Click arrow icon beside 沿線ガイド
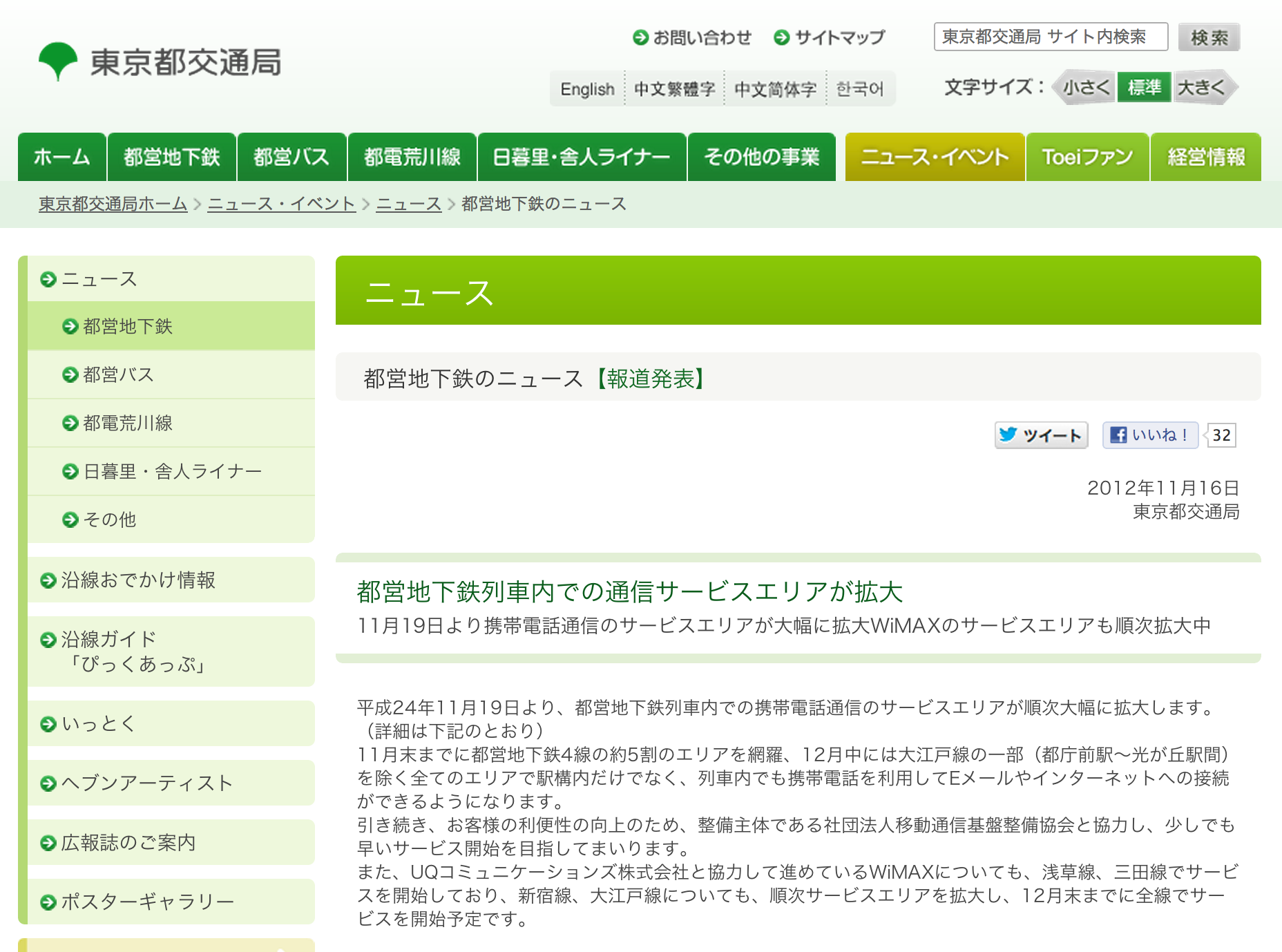The width and height of the screenshot is (1282, 952). [x=48, y=640]
